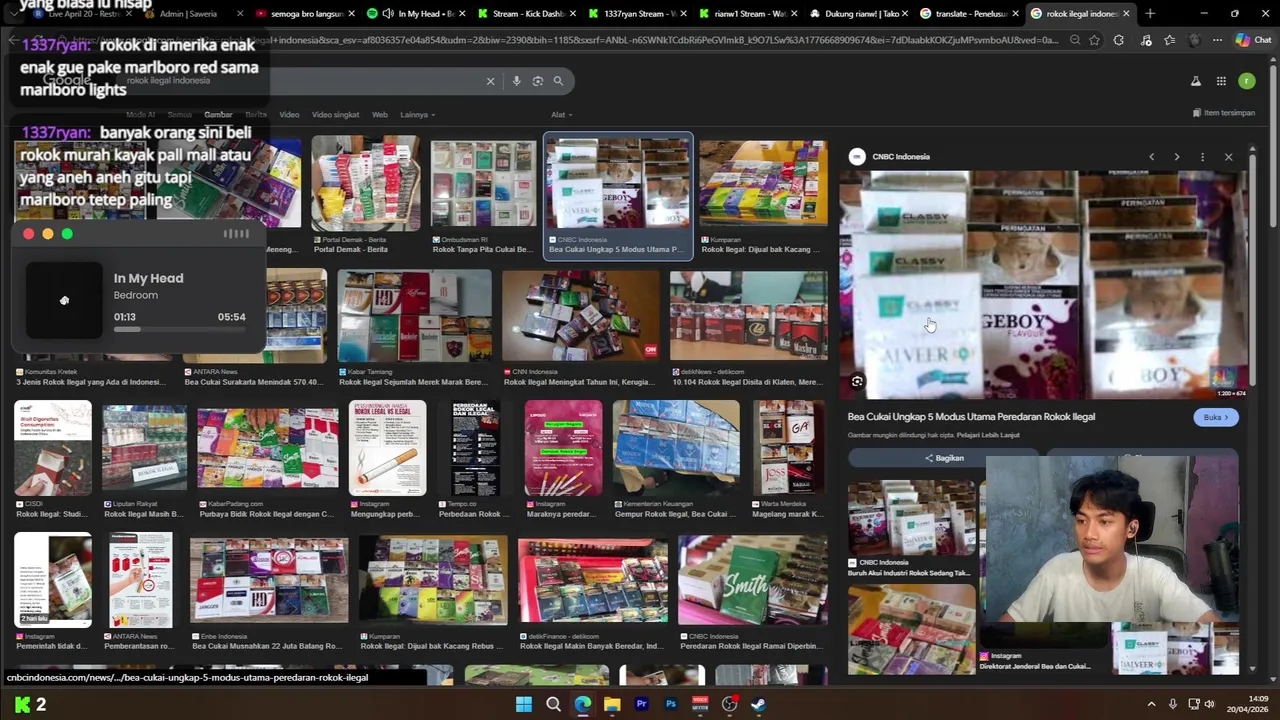The height and width of the screenshot is (720, 1280).
Task: Click the yellow minimize dot on music widget
Action: (47, 234)
